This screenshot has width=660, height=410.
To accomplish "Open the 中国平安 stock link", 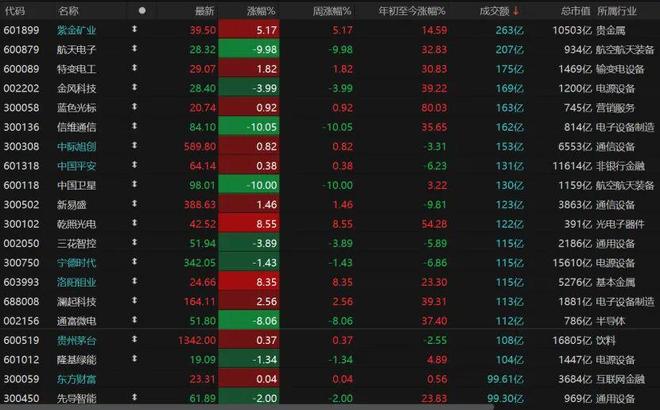I will point(76,166).
